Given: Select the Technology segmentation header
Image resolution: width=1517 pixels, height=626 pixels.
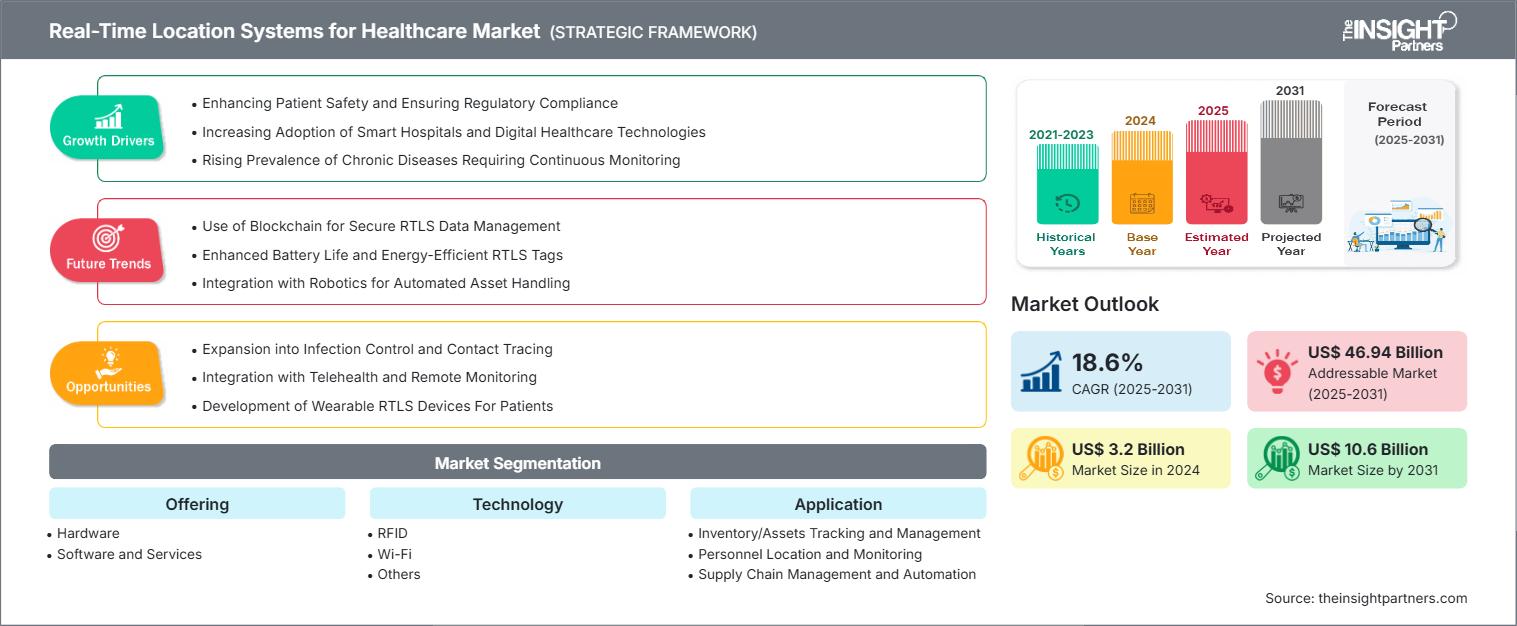Looking at the screenshot, I should pos(517,504).
